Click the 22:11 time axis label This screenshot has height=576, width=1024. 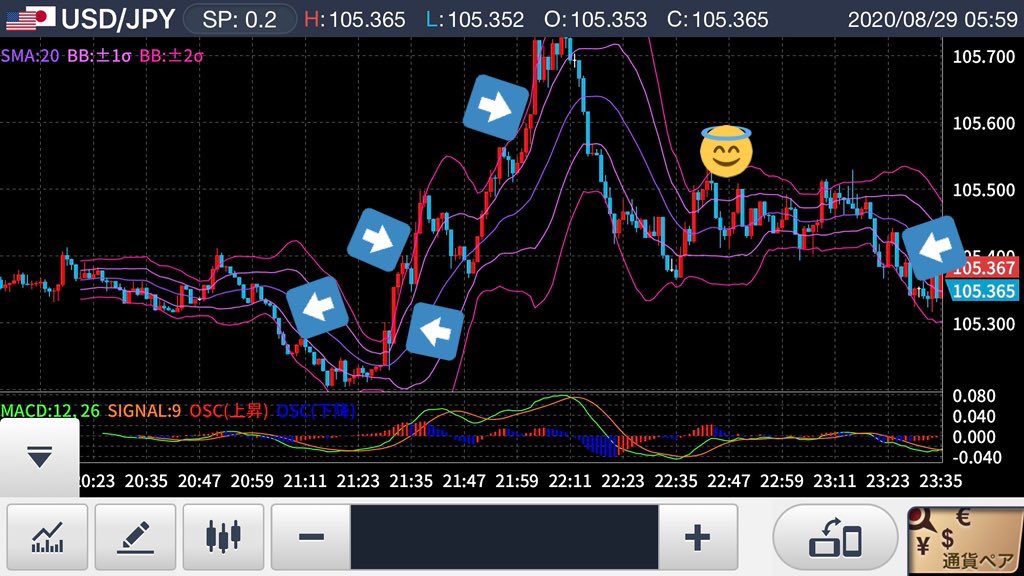click(570, 481)
